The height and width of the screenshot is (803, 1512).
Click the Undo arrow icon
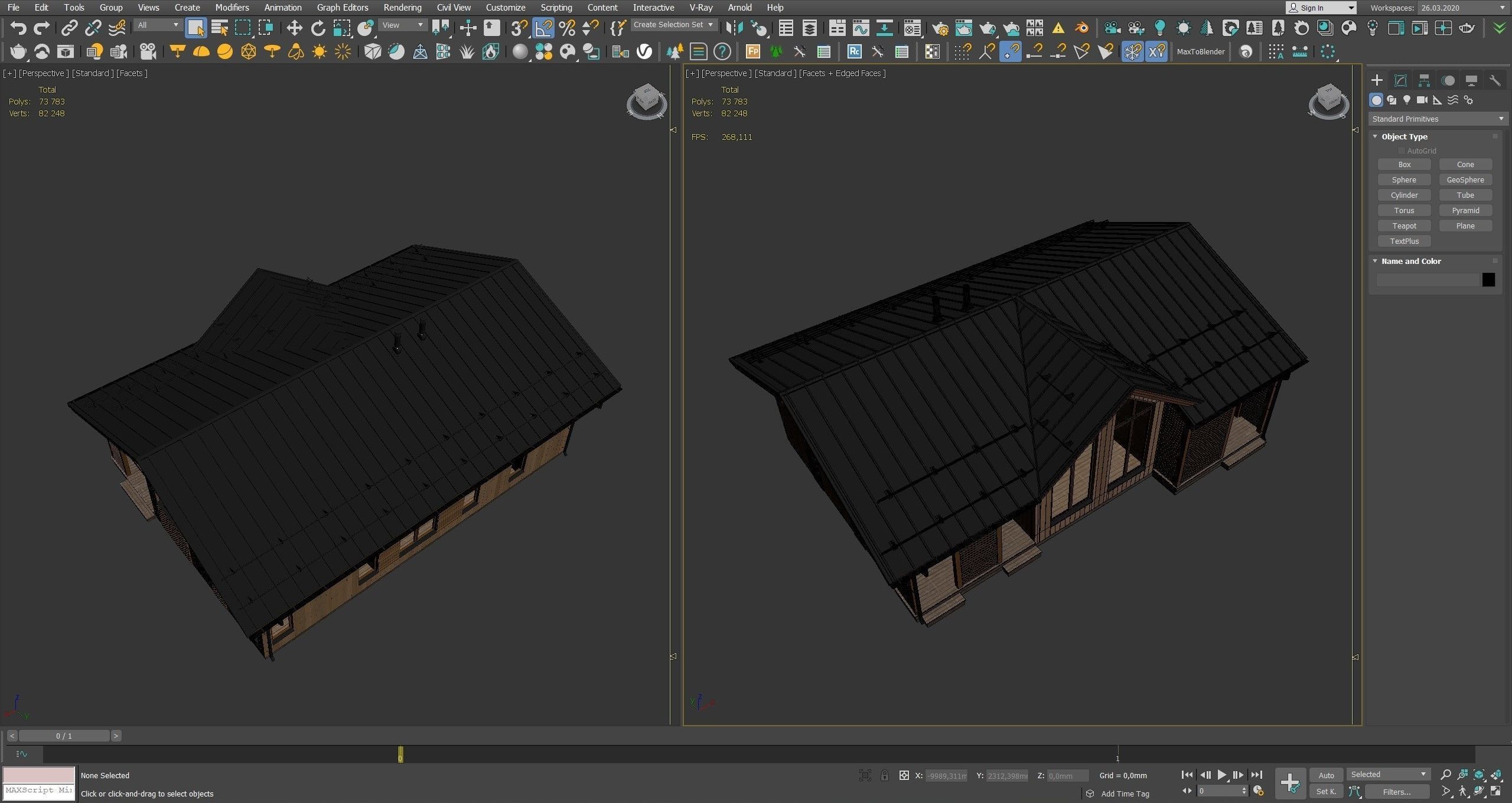click(x=18, y=28)
